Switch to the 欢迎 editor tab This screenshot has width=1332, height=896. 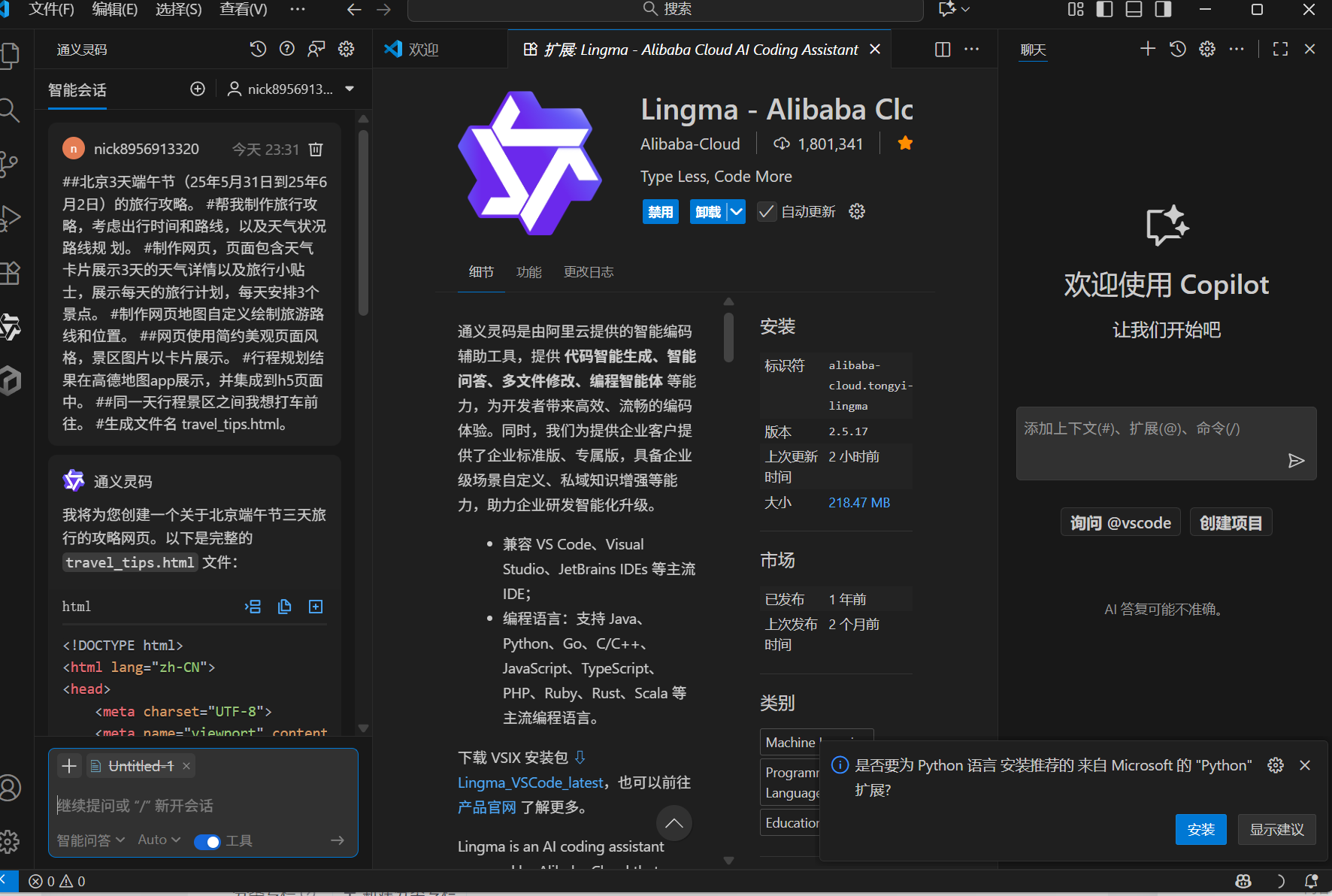pos(423,49)
